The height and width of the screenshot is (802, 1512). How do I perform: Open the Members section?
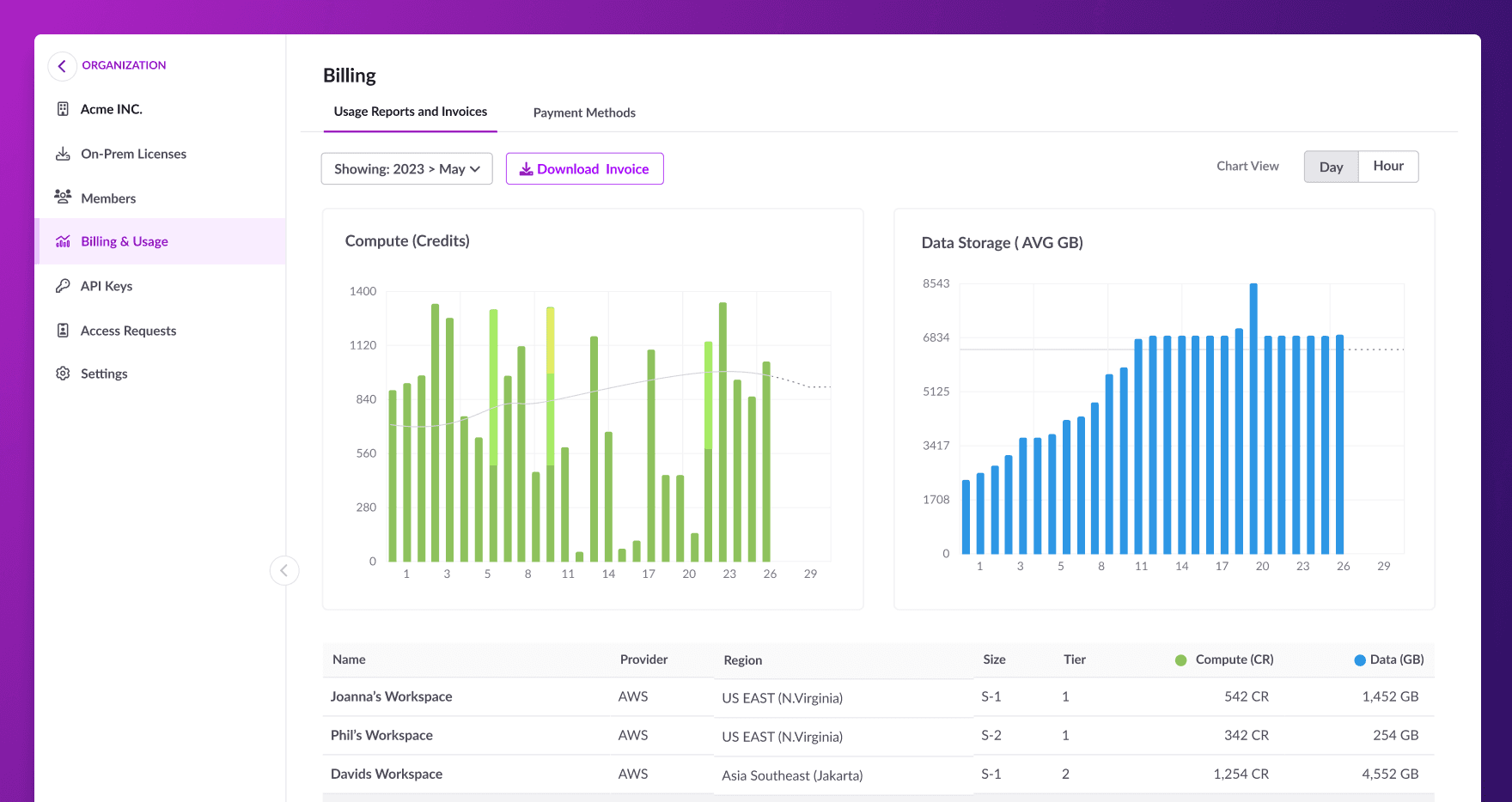pos(108,198)
